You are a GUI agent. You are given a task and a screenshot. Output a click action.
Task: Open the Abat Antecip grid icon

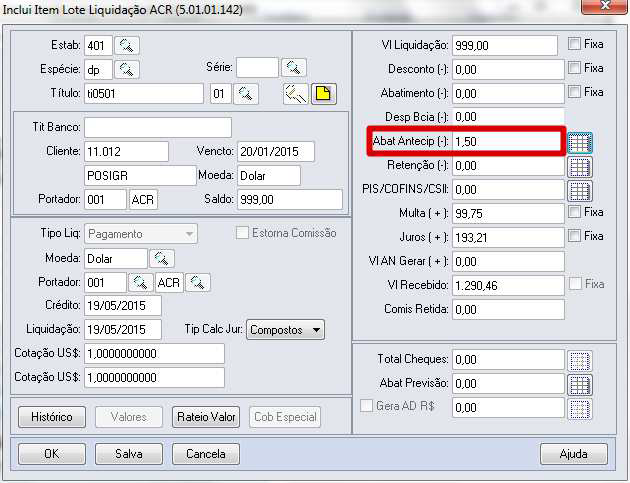click(579, 142)
